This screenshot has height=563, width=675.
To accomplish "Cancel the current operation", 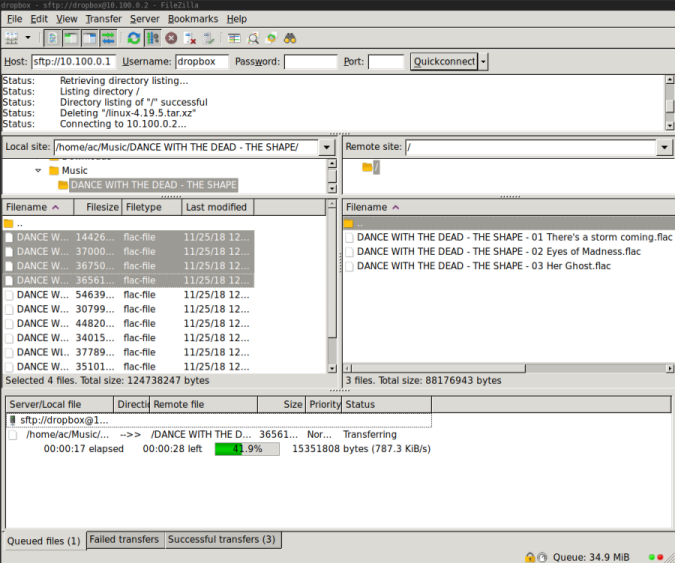I will 171,38.
